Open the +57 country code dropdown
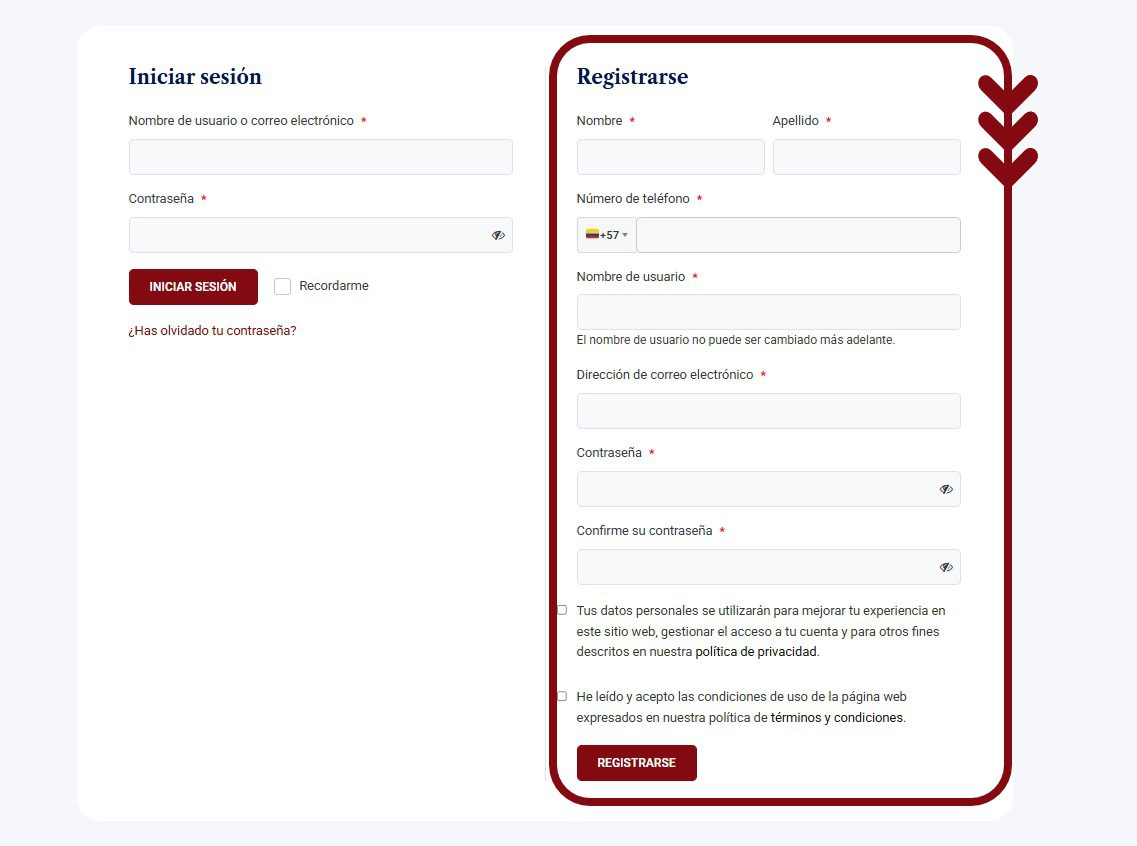The width and height of the screenshot is (1137, 846). (x=607, y=235)
